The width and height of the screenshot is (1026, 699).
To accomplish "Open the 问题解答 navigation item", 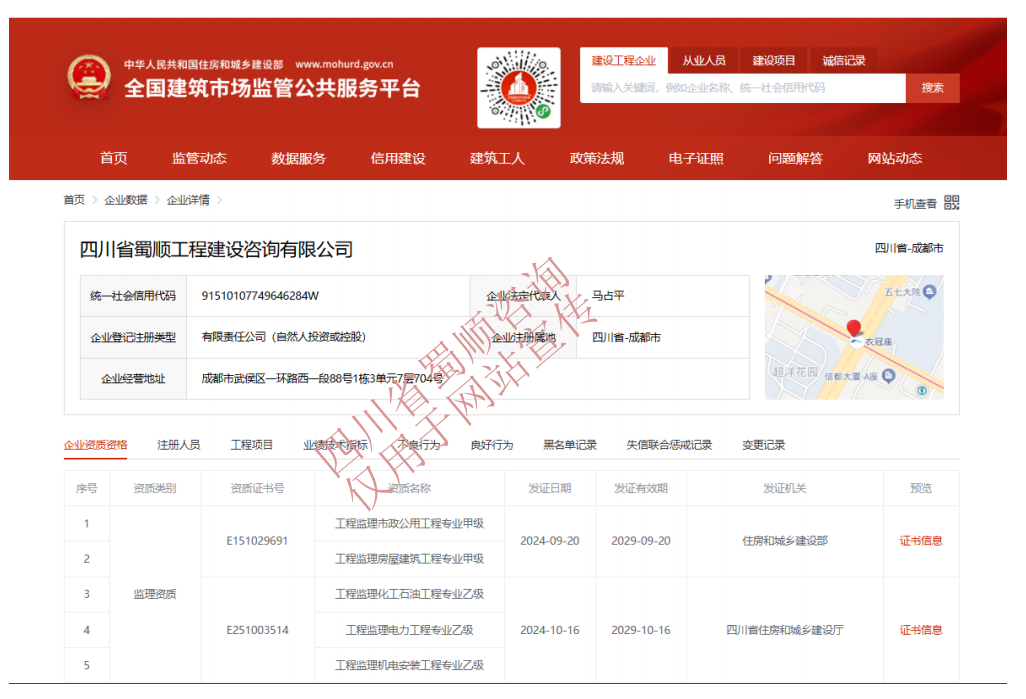I will (x=795, y=158).
